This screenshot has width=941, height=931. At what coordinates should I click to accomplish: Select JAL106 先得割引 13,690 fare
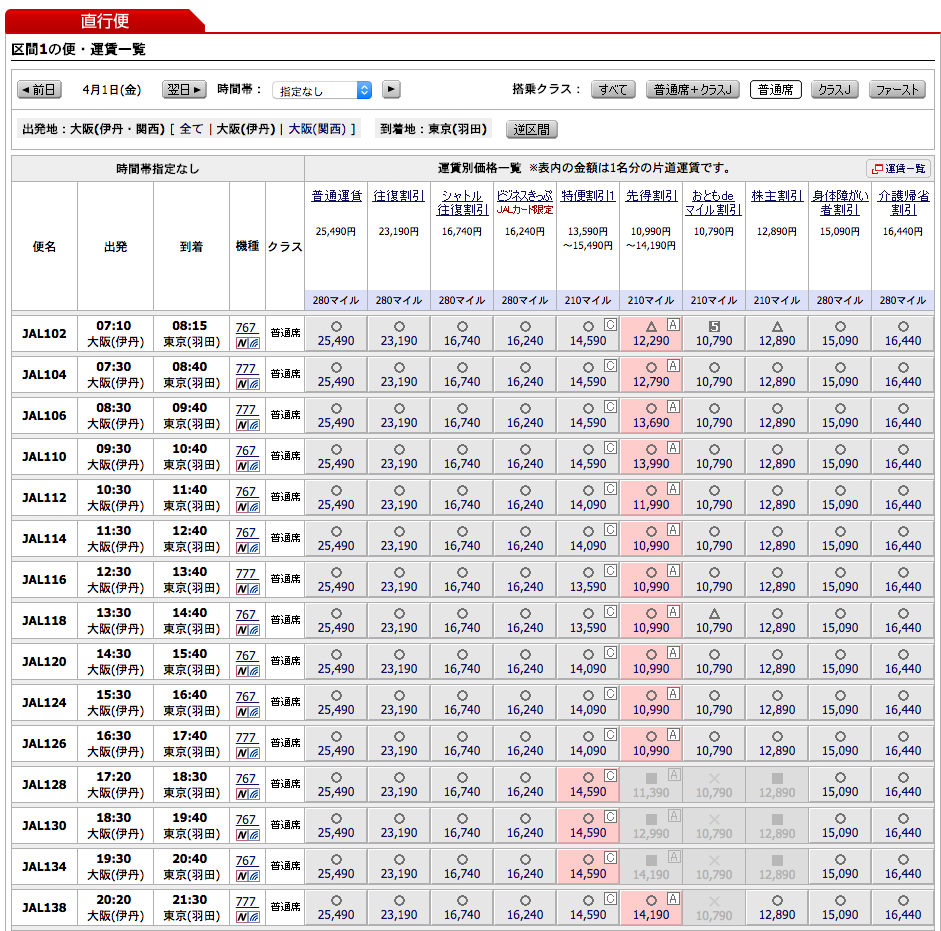point(651,415)
